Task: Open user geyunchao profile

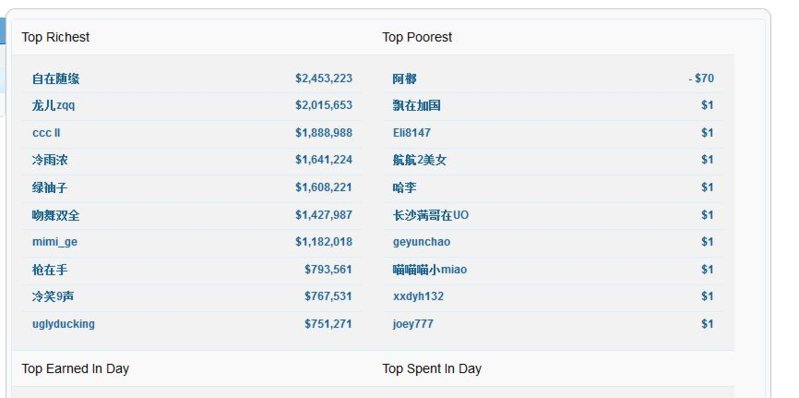Action: (421, 242)
